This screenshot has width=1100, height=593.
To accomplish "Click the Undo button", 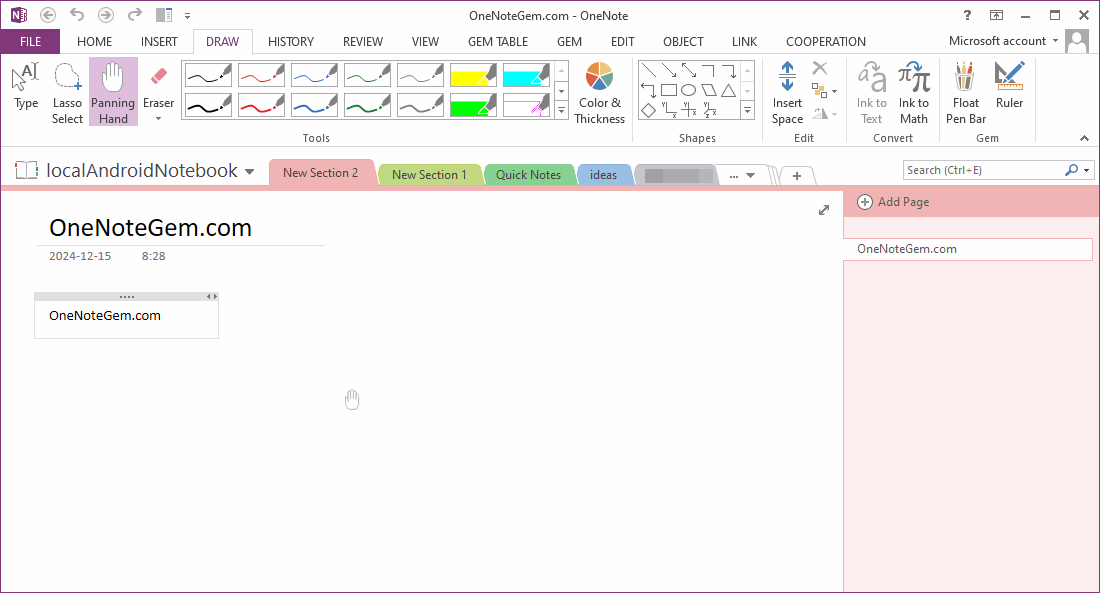I will point(76,15).
